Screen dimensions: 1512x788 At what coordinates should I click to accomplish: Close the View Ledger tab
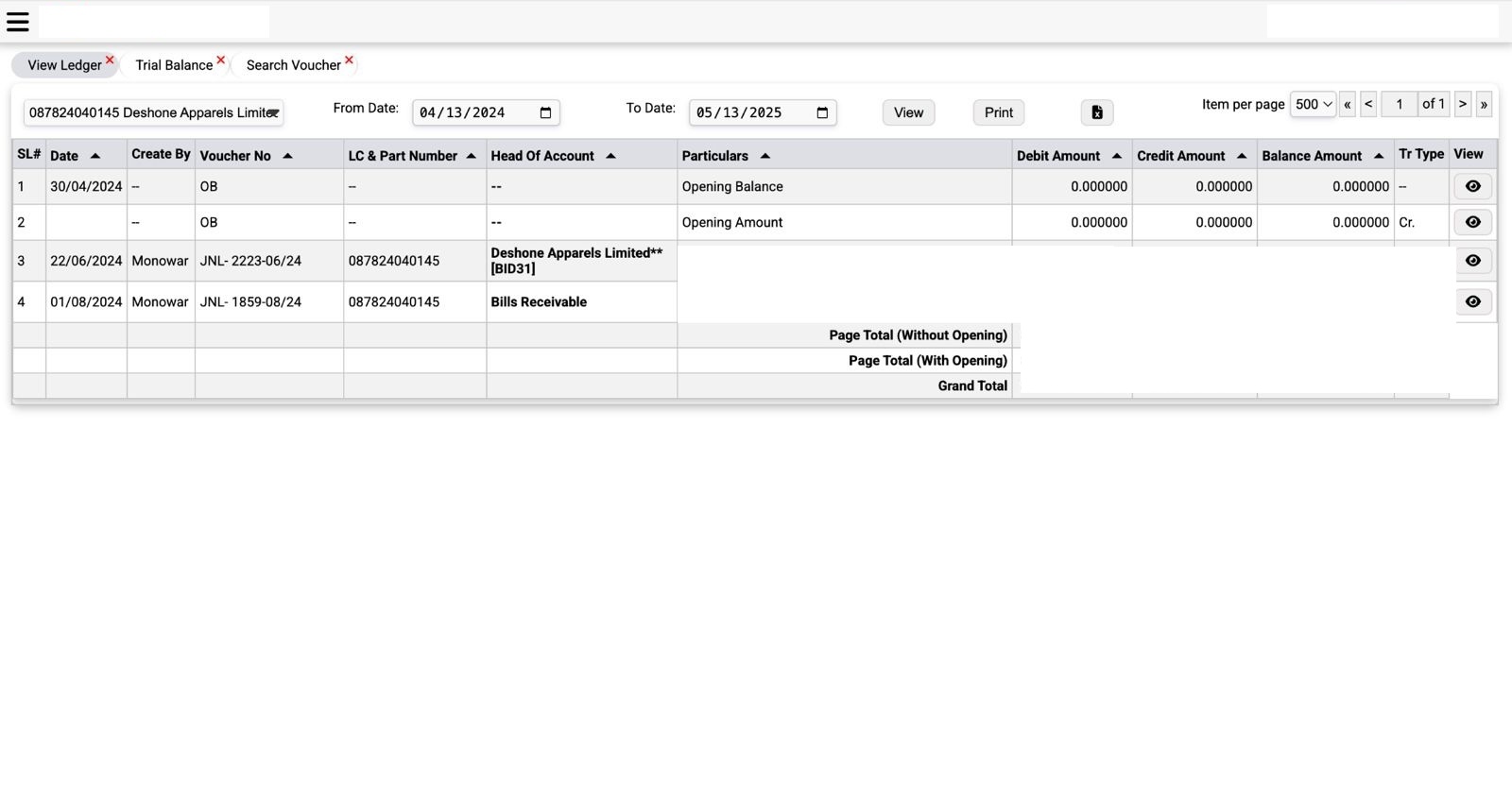click(x=110, y=60)
